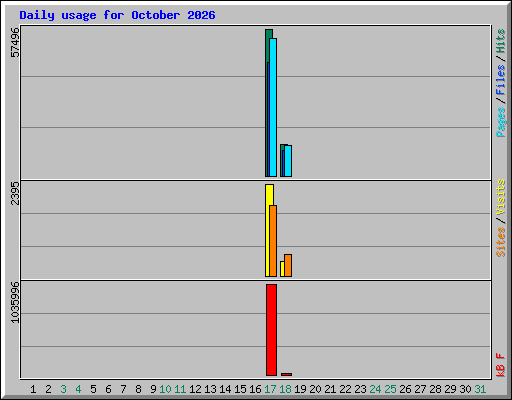Click green day label 4
This screenshot has height=400, width=512.
point(78,389)
